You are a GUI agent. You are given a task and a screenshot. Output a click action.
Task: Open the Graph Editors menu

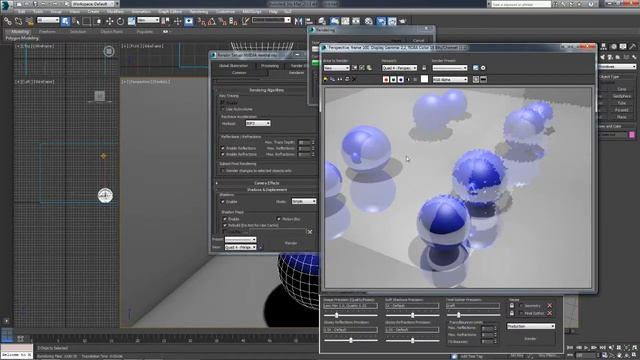click(x=170, y=12)
